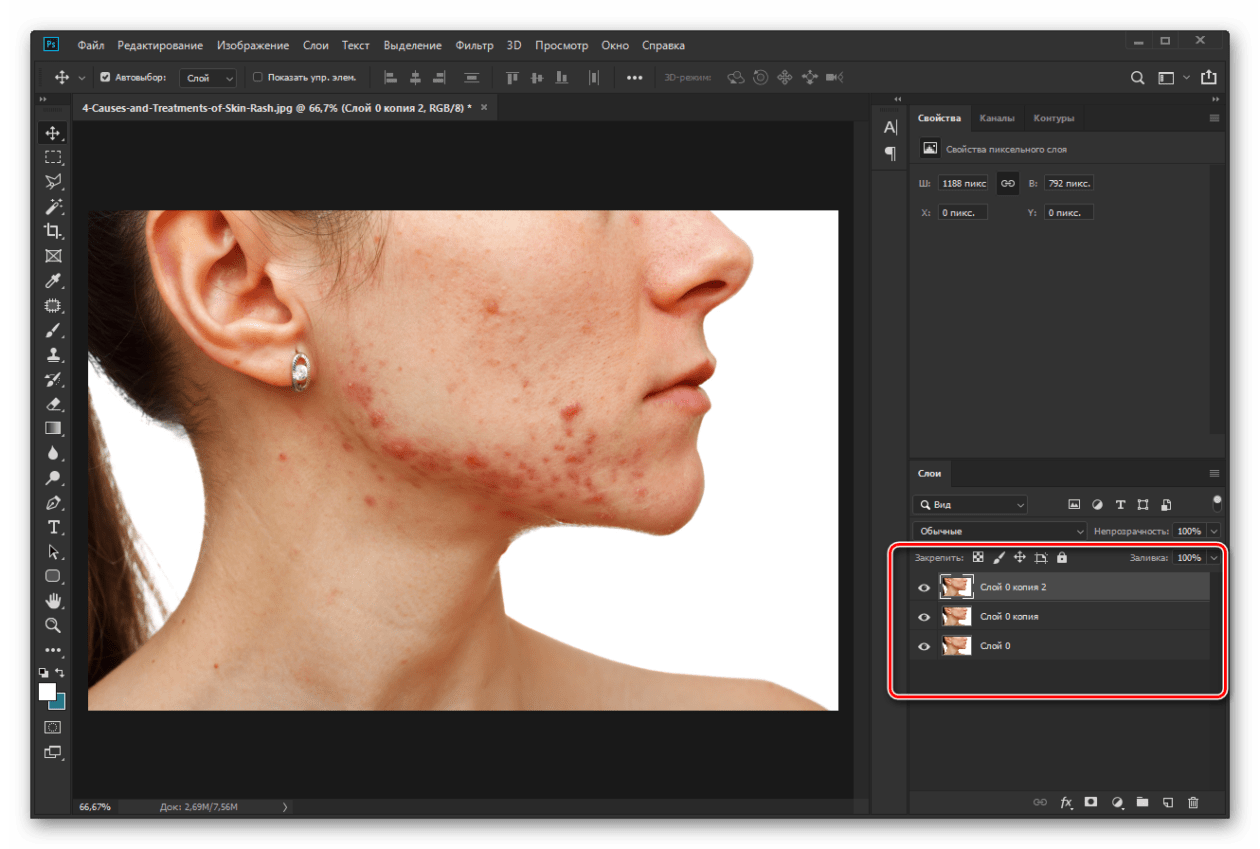
Task: Toggle visibility of Слой 0 layer
Action: pyautogui.click(x=924, y=647)
